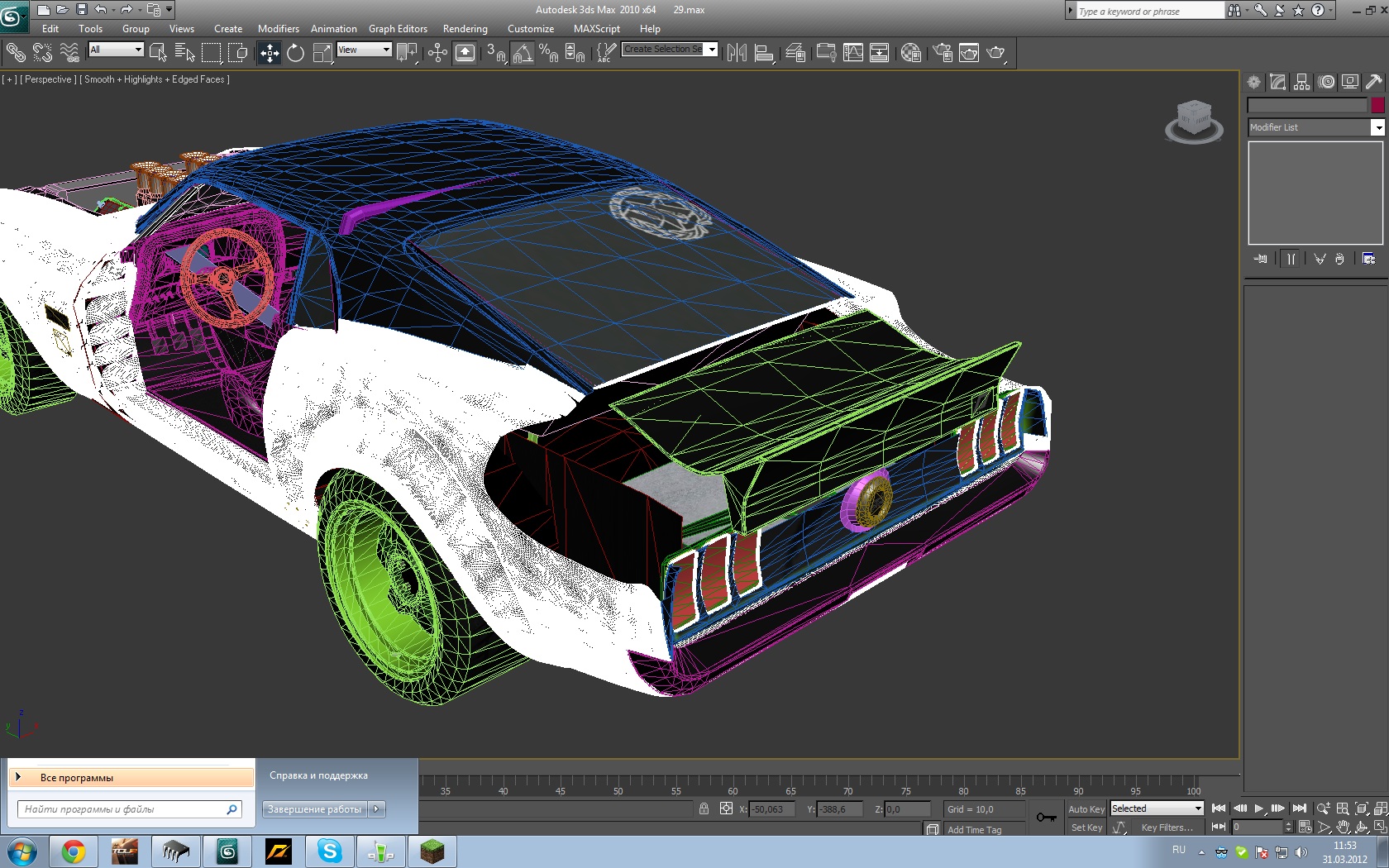Open the Curve Editor icon
The height and width of the screenshot is (868, 1389).
852,54
